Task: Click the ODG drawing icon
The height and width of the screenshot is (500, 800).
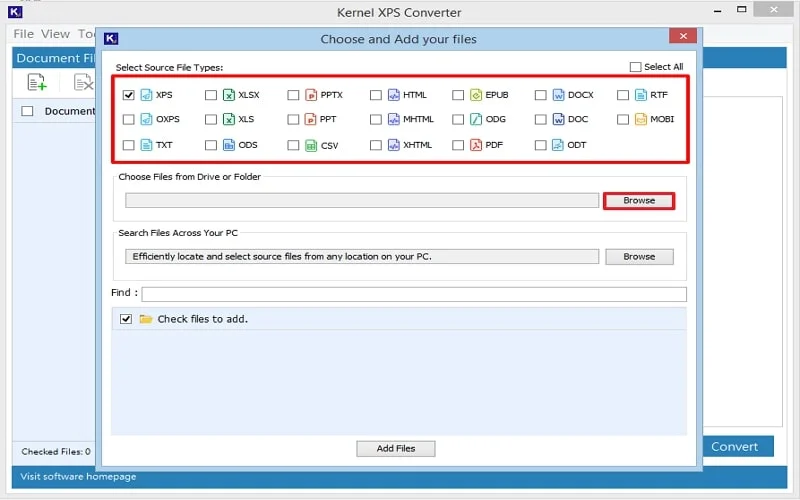Action: tap(476, 119)
